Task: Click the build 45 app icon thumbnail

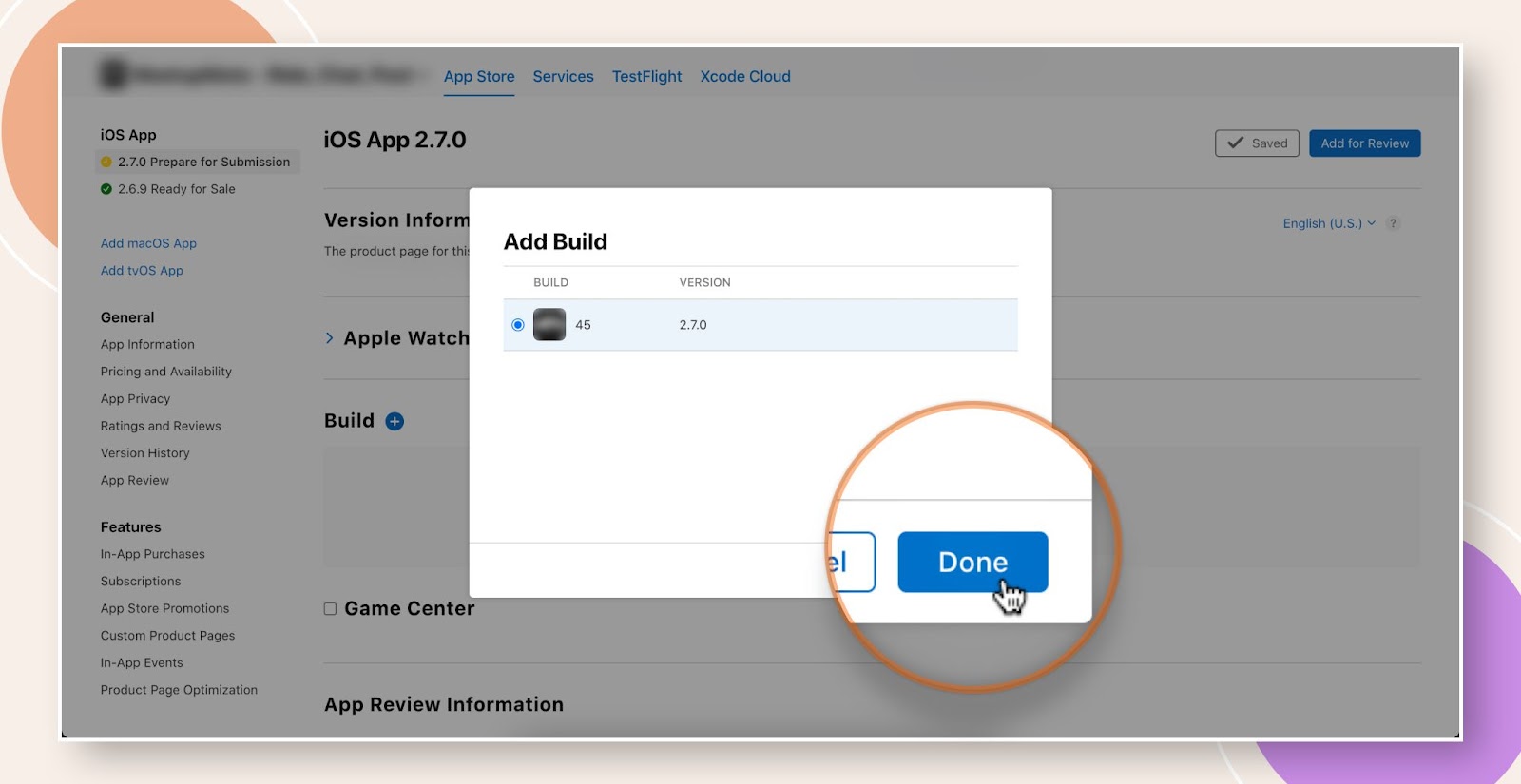Action: [549, 325]
